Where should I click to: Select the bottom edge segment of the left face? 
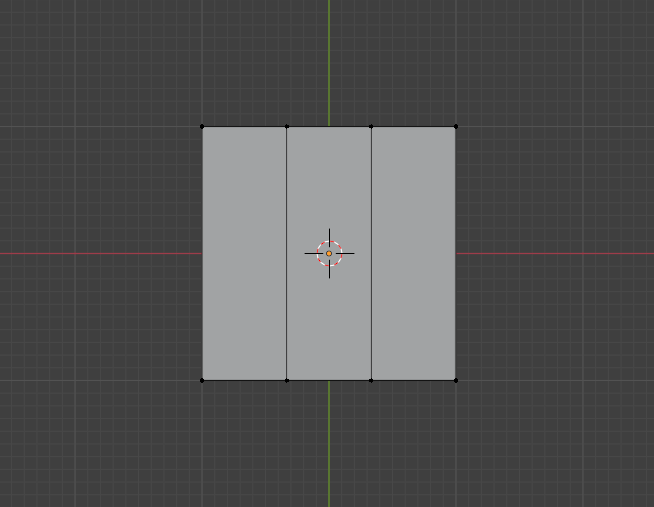pyautogui.click(x=244, y=380)
